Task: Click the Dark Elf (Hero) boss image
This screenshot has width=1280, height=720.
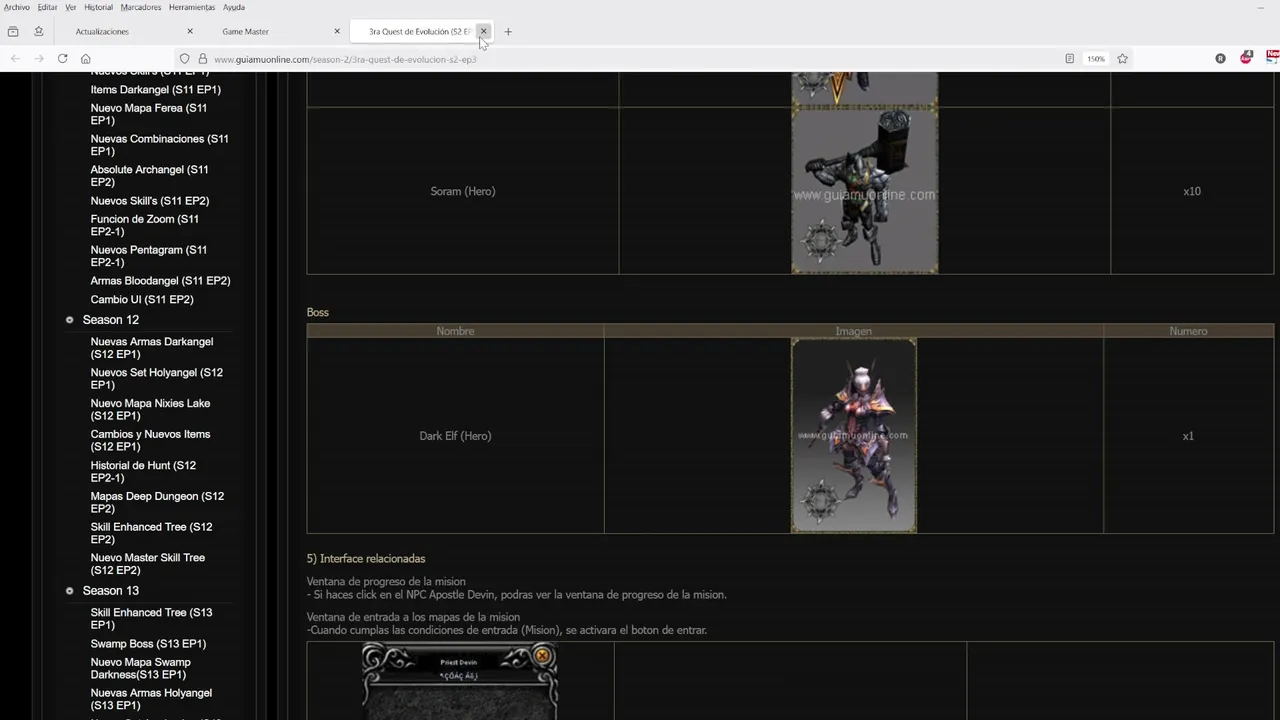Action: click(854, 435)
